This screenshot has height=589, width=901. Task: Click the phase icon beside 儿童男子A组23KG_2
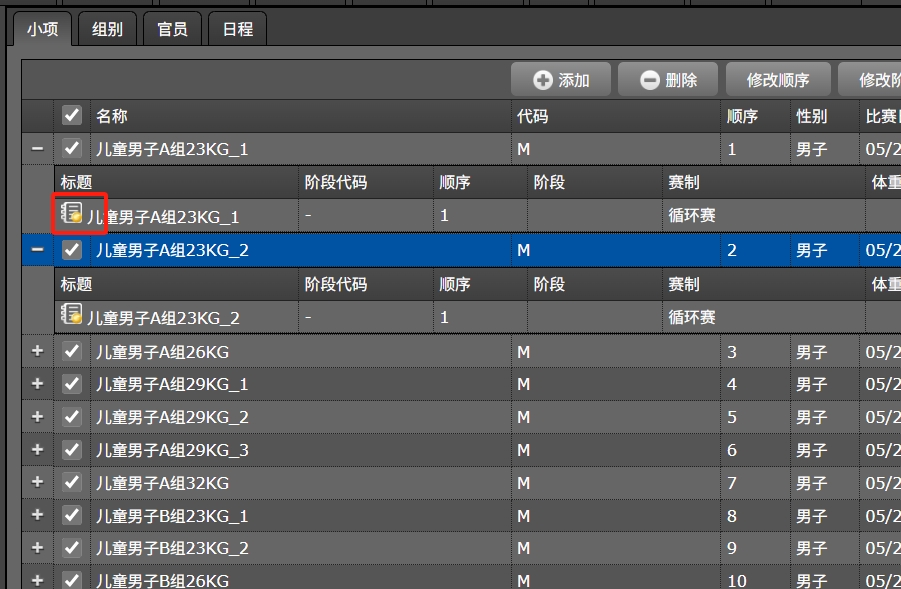[x=72, y=315]
